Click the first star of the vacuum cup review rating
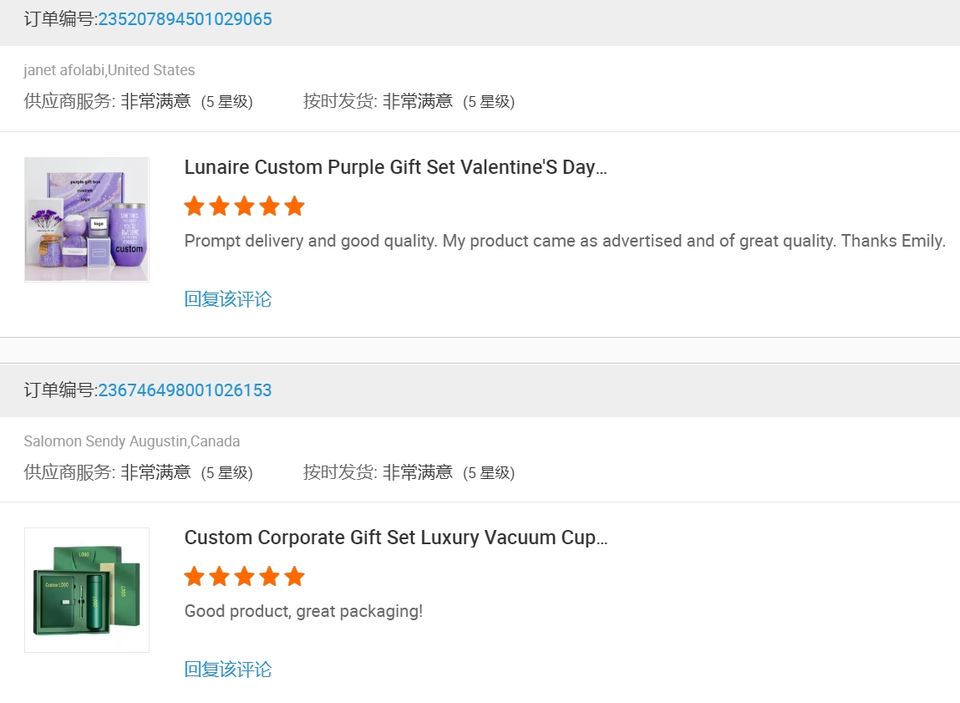This screenshot has height=703, width=960. (194, 576)
